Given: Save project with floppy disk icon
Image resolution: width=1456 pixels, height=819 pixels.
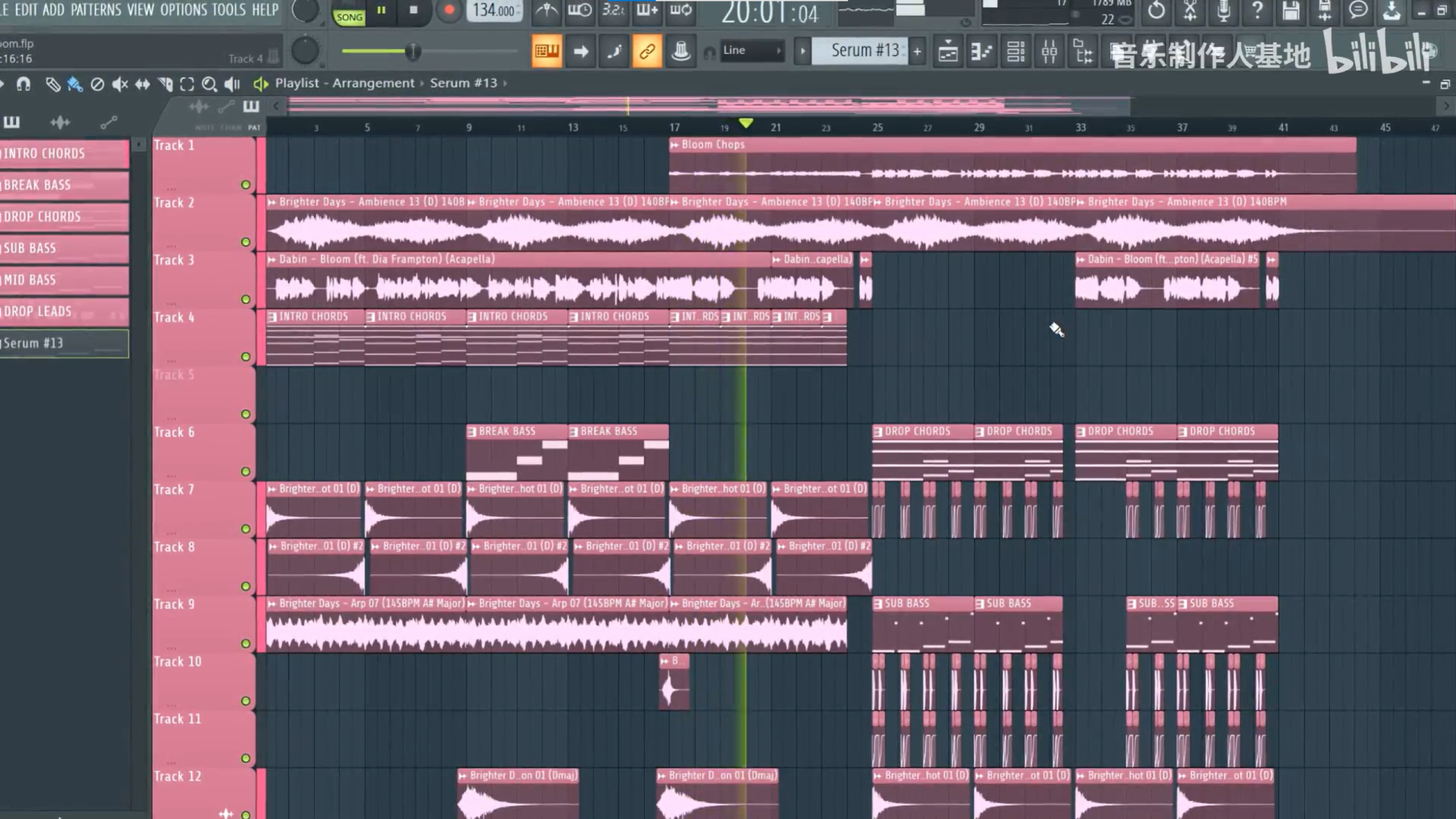Looking at the screenshot, I should [x=1291, y=11].
